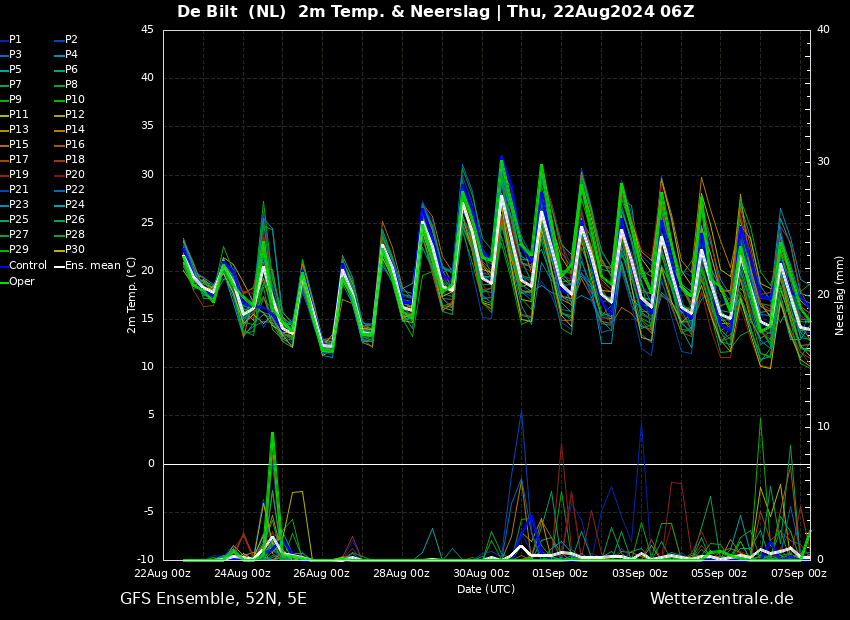The height and width of the screenshot is (620, 850).
Task: Select the P8 legend entry
Action: [x=71, y=85]
